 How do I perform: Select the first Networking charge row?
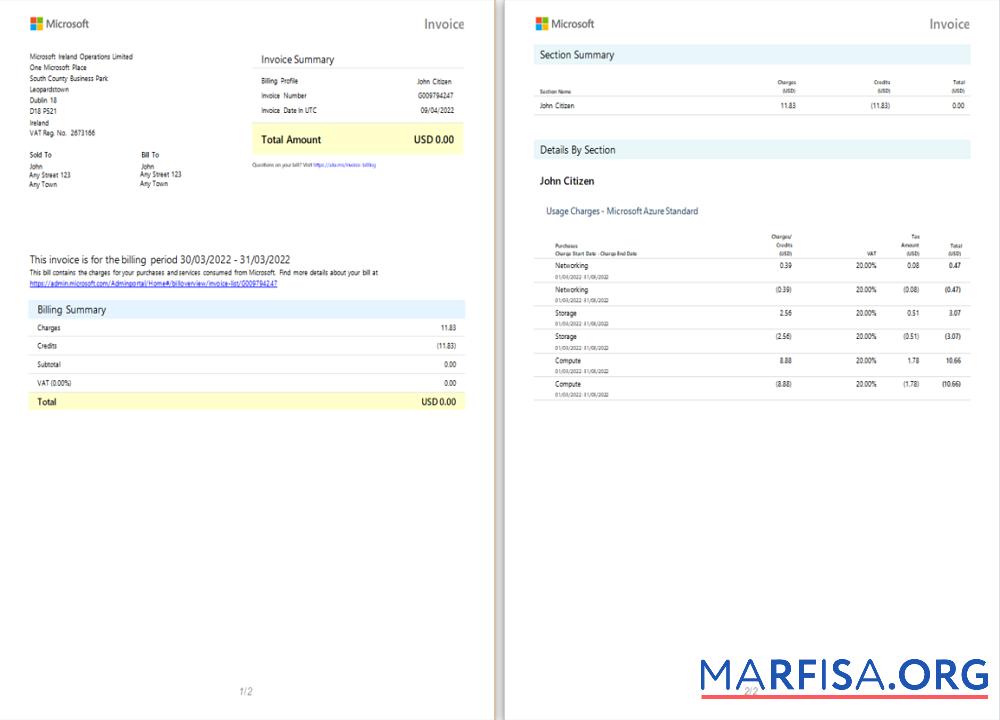750,268
